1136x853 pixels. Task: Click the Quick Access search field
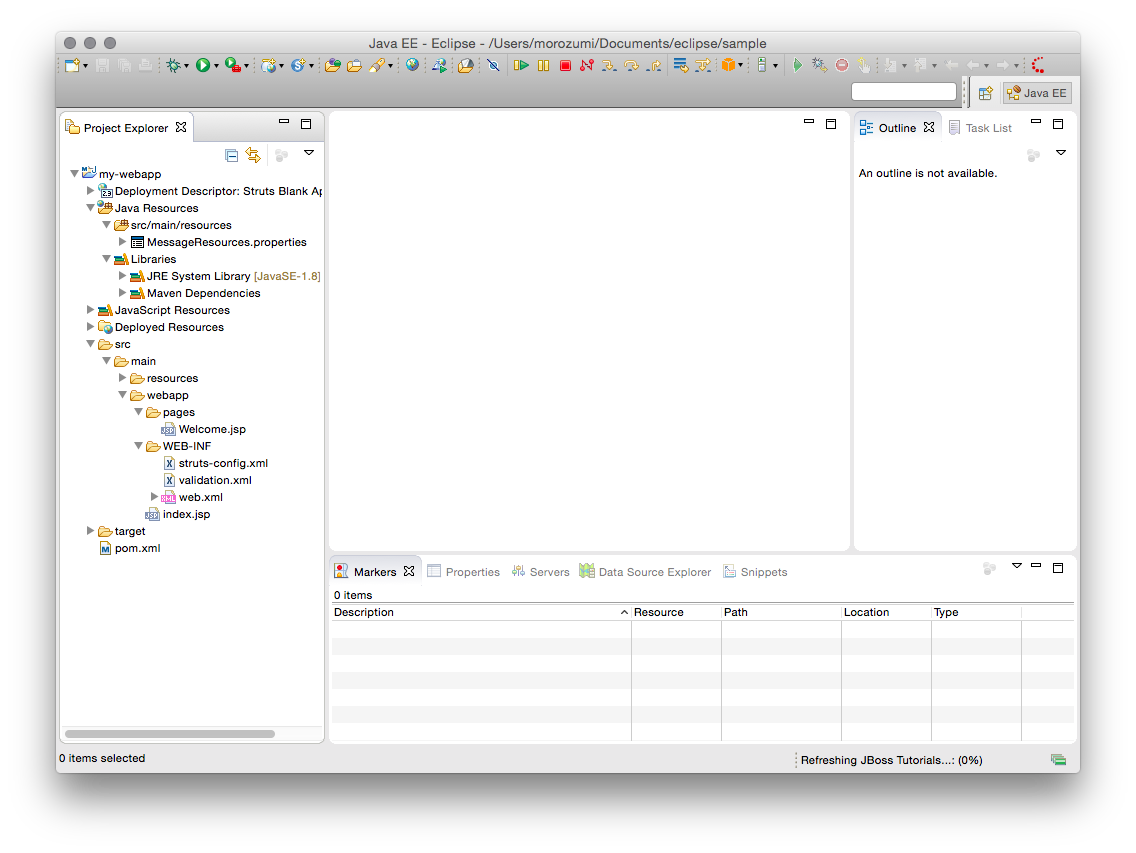pyautogui.click(x=903, y=91)
